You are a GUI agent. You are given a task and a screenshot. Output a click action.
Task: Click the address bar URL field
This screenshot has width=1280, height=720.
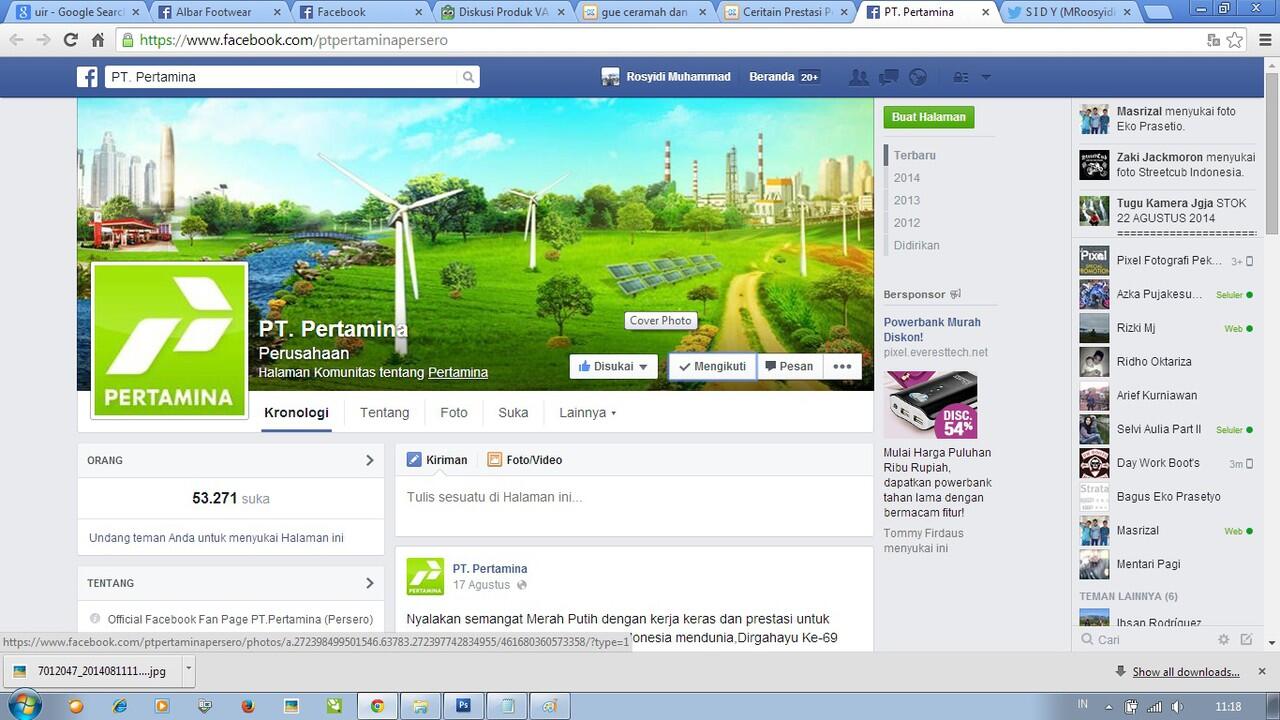coord(660,40)
